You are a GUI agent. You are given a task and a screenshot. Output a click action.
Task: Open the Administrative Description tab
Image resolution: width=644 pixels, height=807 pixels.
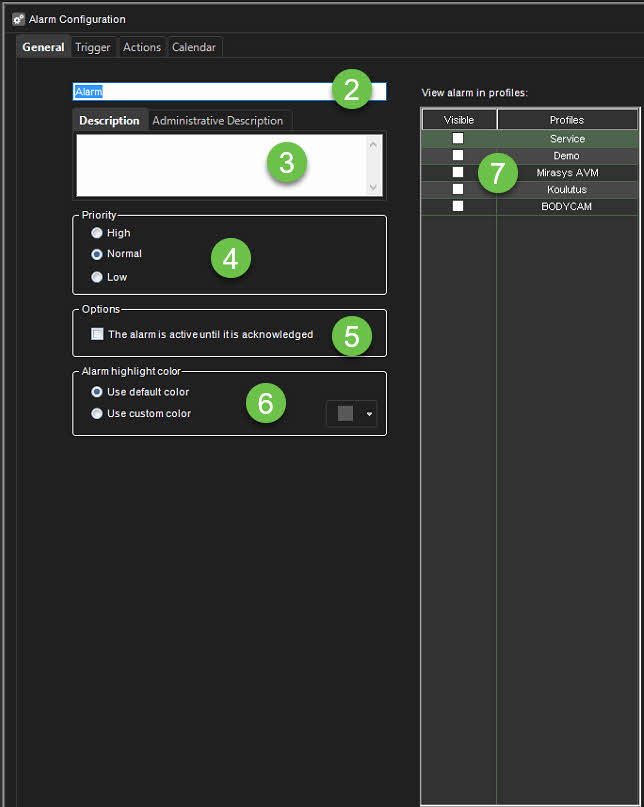[x=217, y=121]
